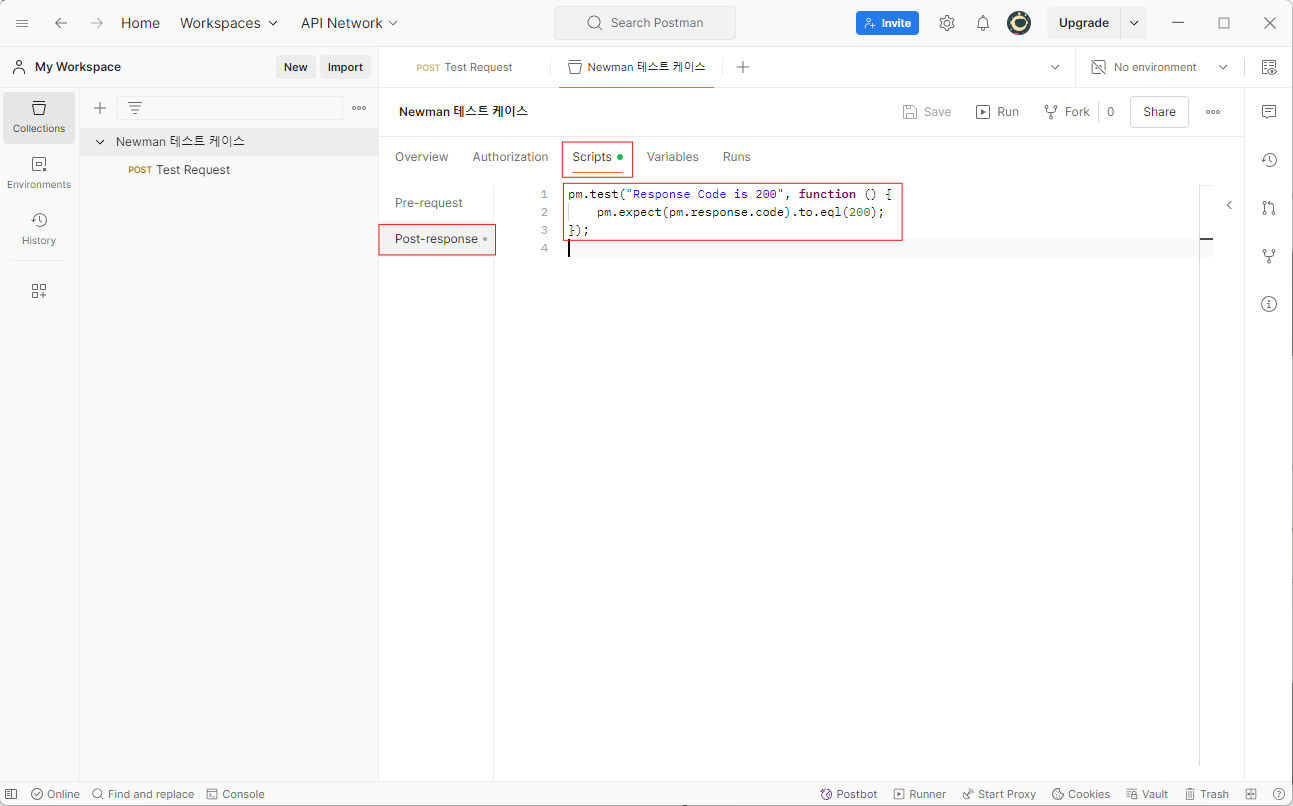Expand the API Network dropdown
Viewport: 1293px width, 806px height.
point(349,23)
